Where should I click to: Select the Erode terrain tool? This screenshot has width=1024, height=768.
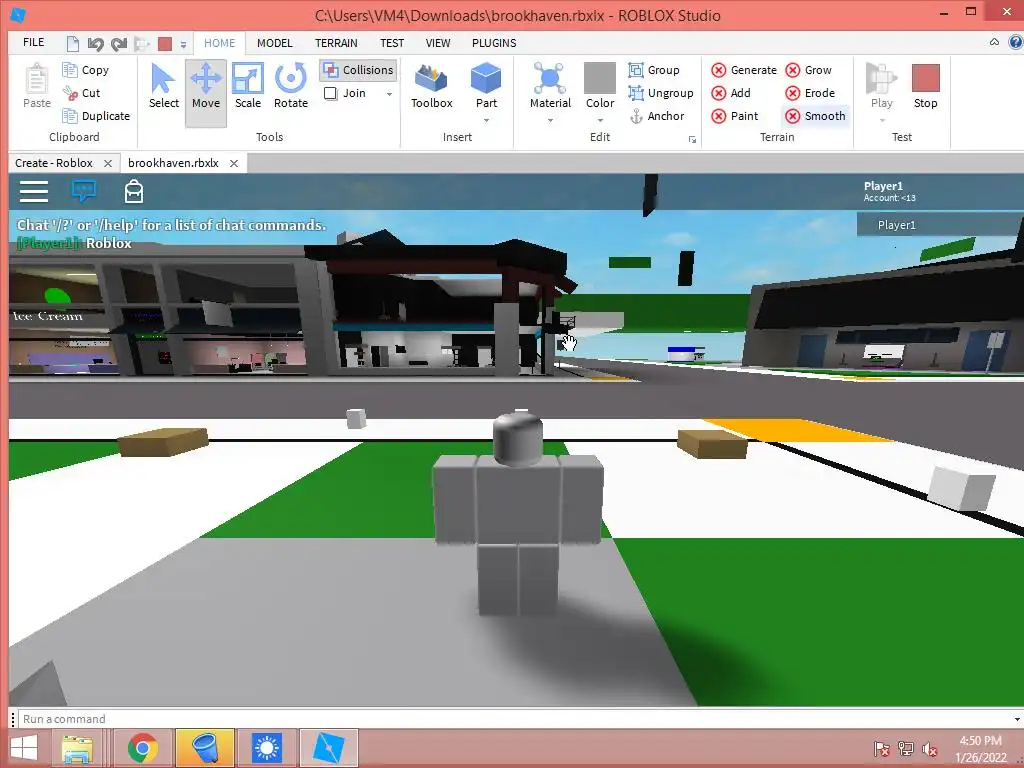(810, 93)
